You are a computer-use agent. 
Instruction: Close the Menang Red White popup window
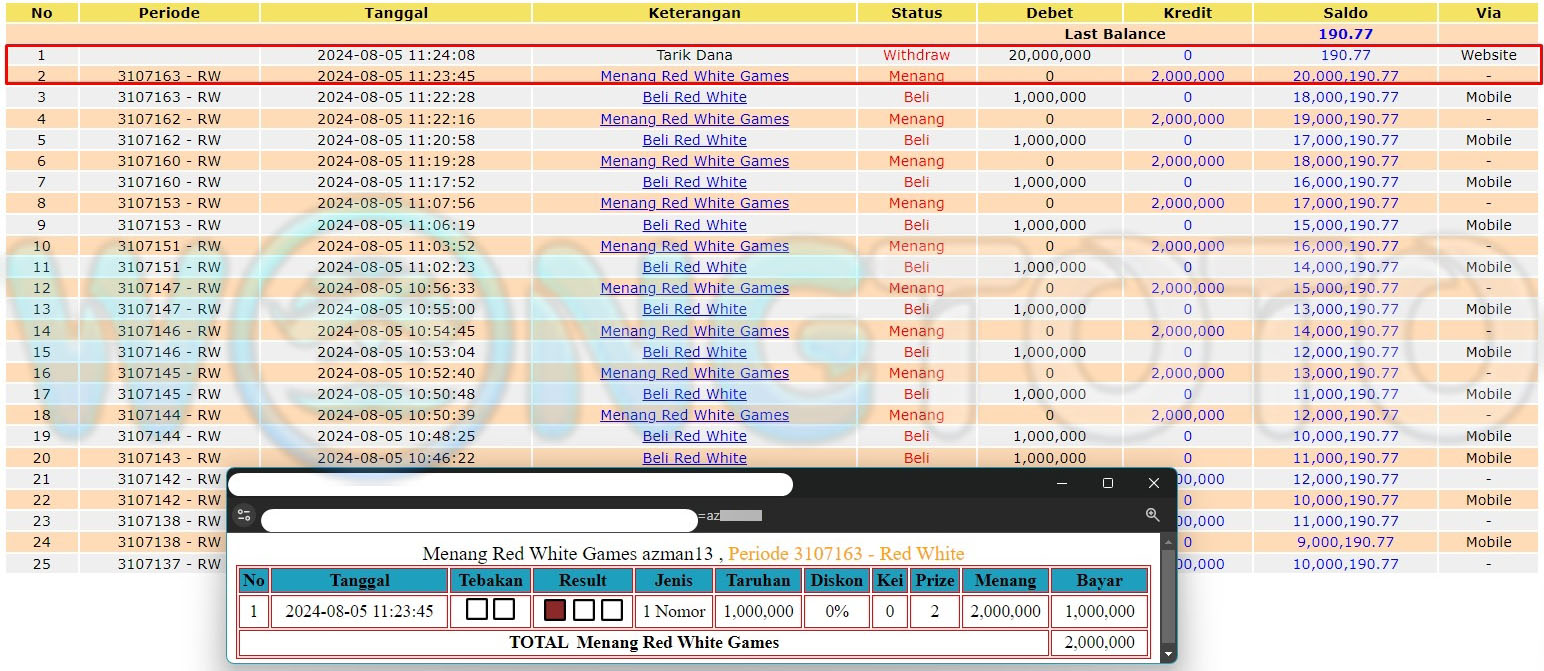point(1153,483)
